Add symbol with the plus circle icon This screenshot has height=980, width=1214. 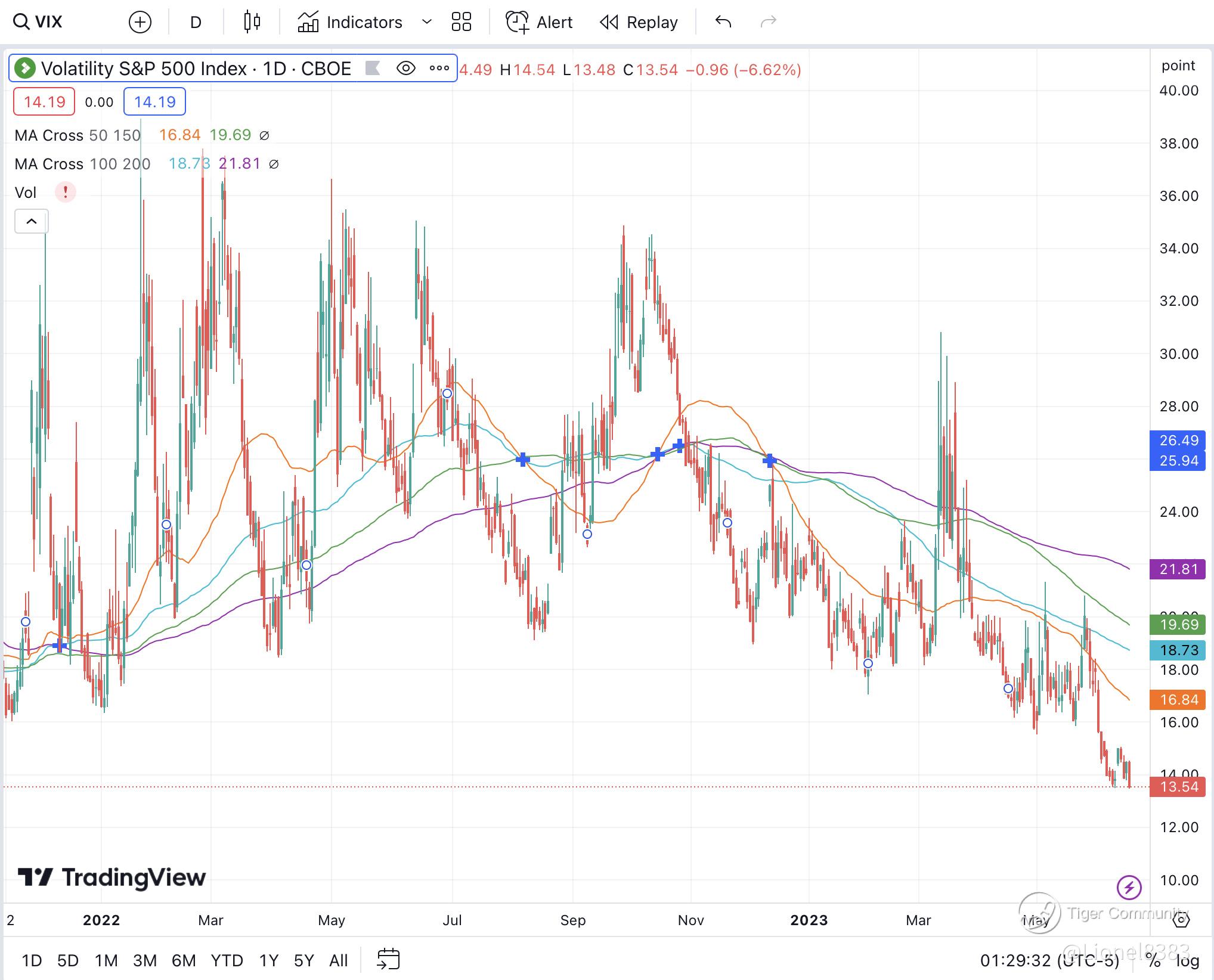pos(140,23)
